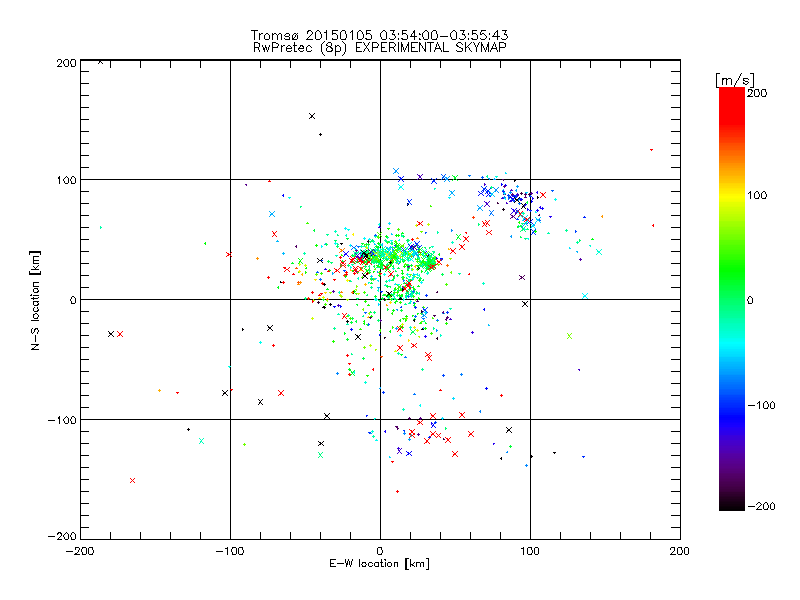Click the 'N-S location [km]' axis label
This screenshot has width=800, height=600.
pyautogui.click(x=35, y=300)
